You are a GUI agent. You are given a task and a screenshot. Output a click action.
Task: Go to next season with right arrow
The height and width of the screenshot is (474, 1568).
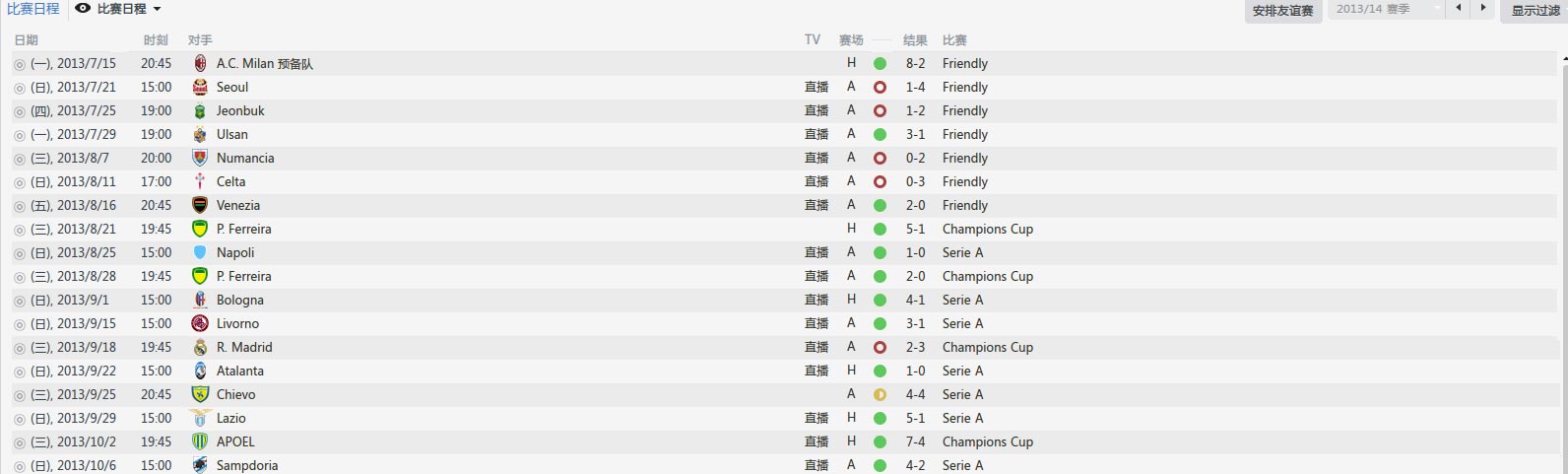click(1483, 8)
